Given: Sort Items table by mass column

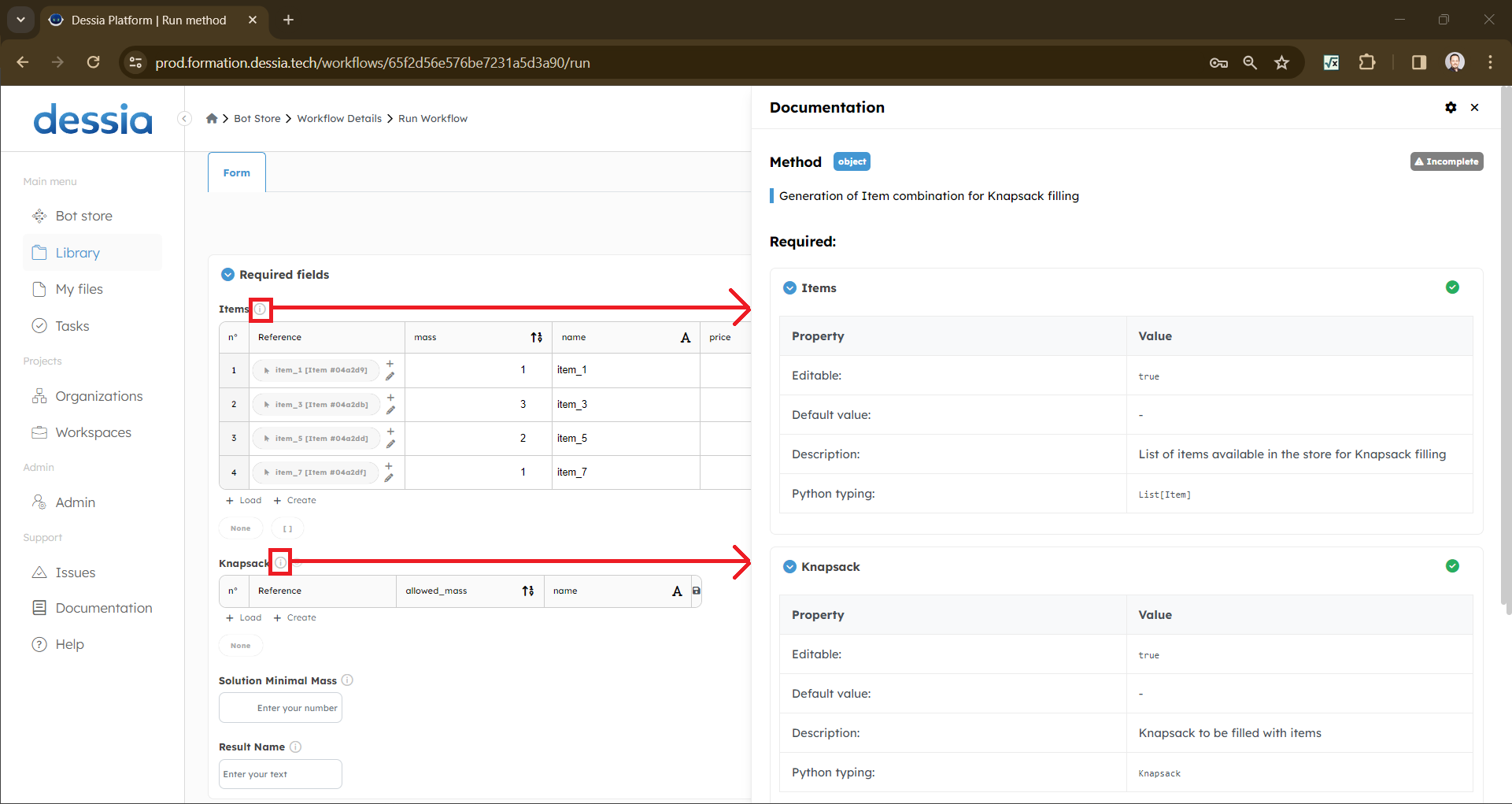Looking at the screenshot, I should click(536, 337).
